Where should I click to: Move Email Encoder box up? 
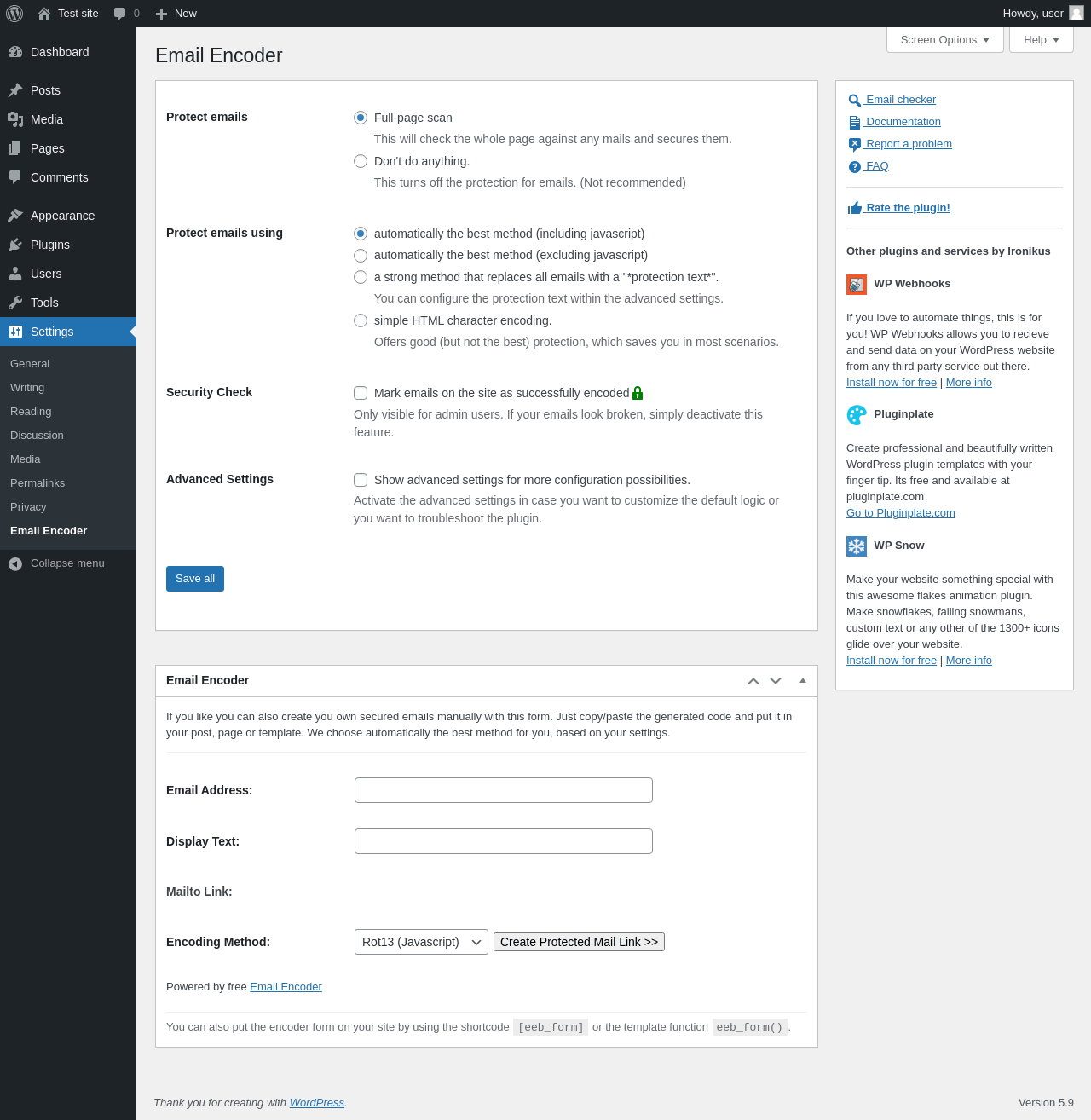point(753,681)
